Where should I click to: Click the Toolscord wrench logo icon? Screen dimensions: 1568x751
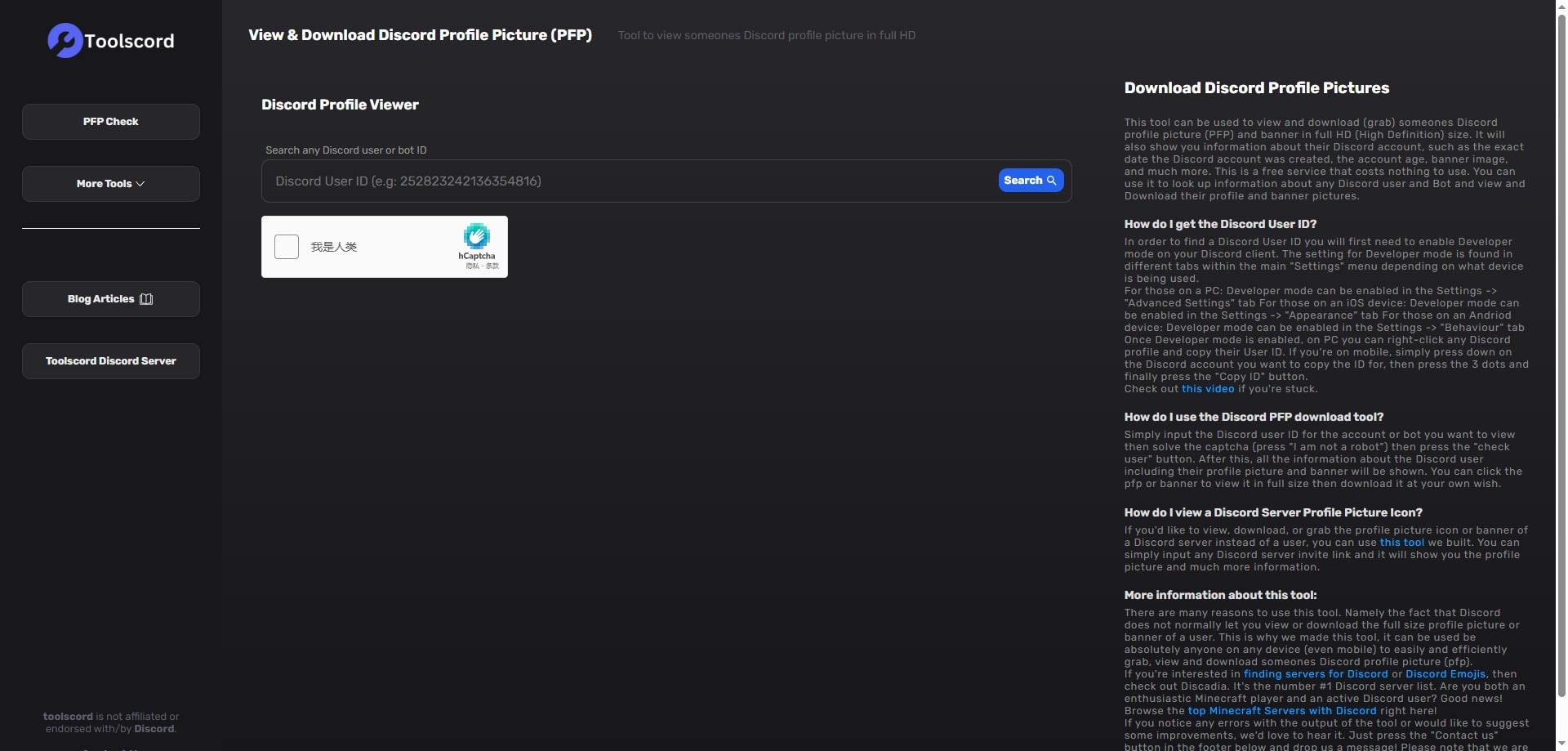tap(65, 41)
